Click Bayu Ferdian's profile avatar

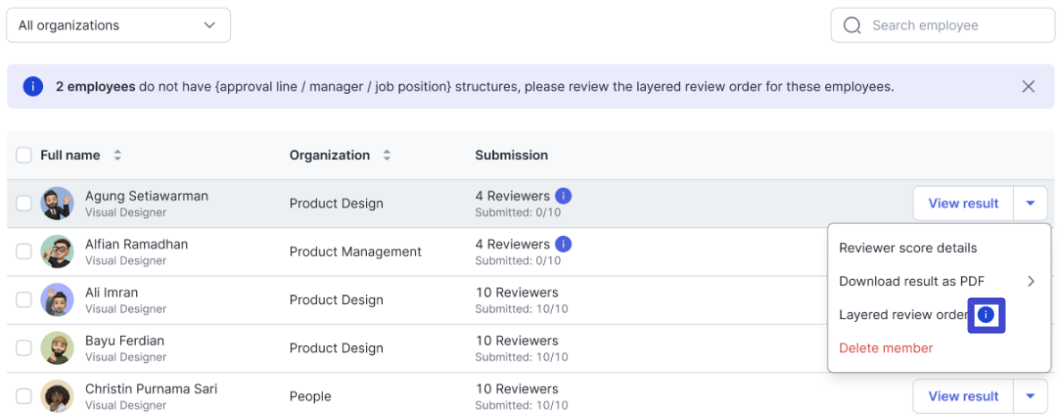click(57, 348)
